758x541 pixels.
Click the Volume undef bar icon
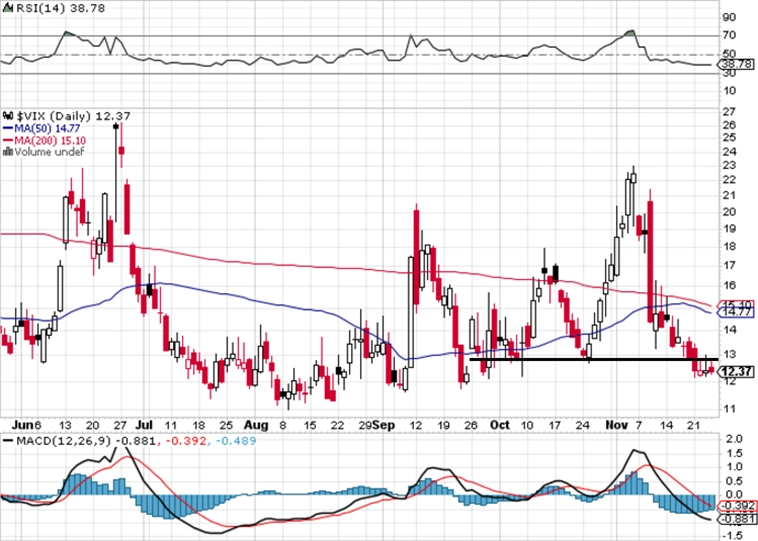[x=8, y=152]
